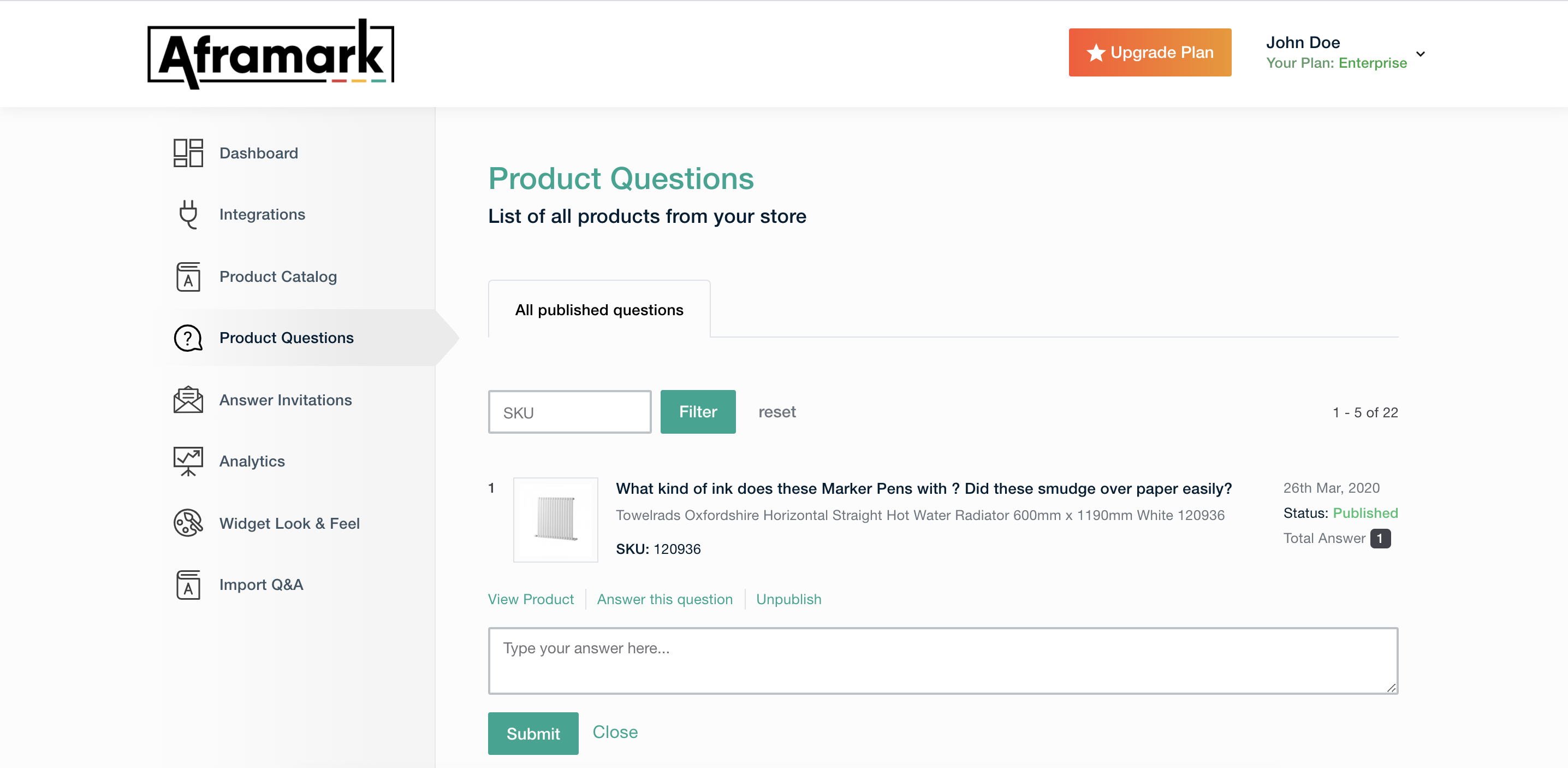Click the Import Q&A book icon
The height and width of the screenshot is (768, 1568).
(187, 584)
